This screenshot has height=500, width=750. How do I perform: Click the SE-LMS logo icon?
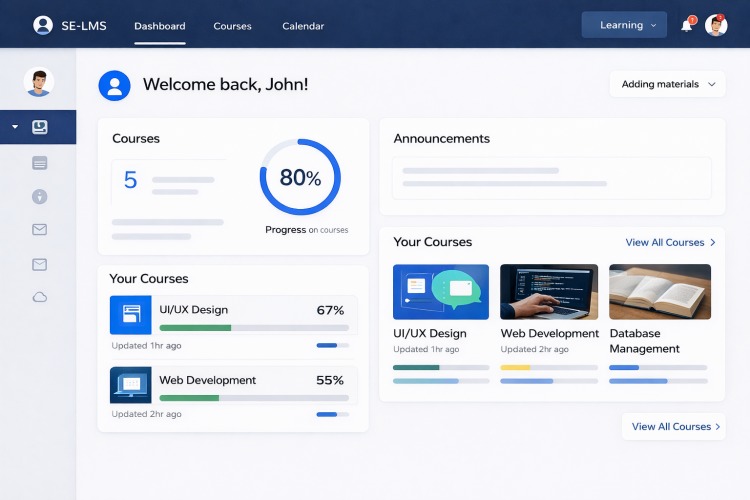tap(43, 25)
